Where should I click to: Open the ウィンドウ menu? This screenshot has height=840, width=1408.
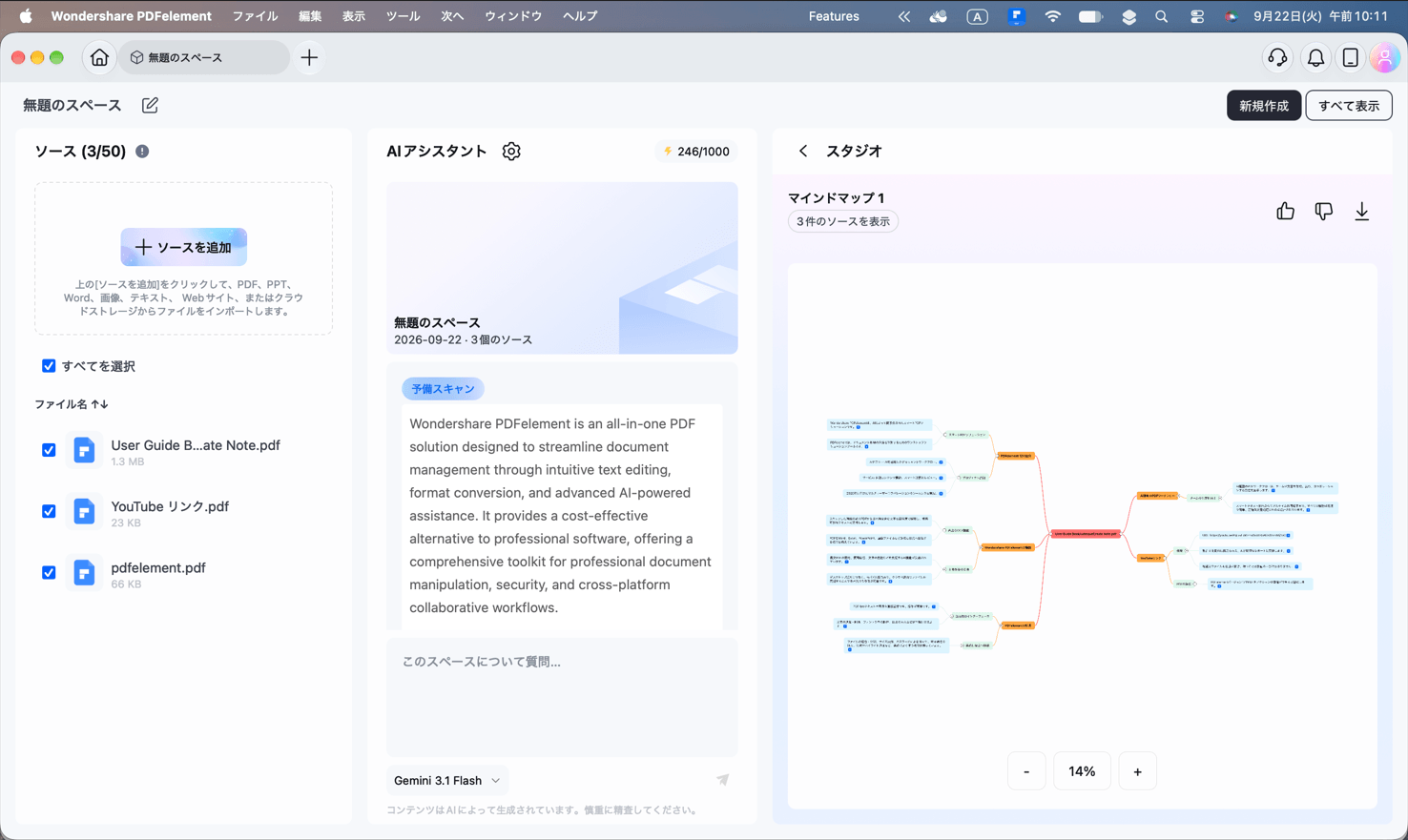point(513,16)
